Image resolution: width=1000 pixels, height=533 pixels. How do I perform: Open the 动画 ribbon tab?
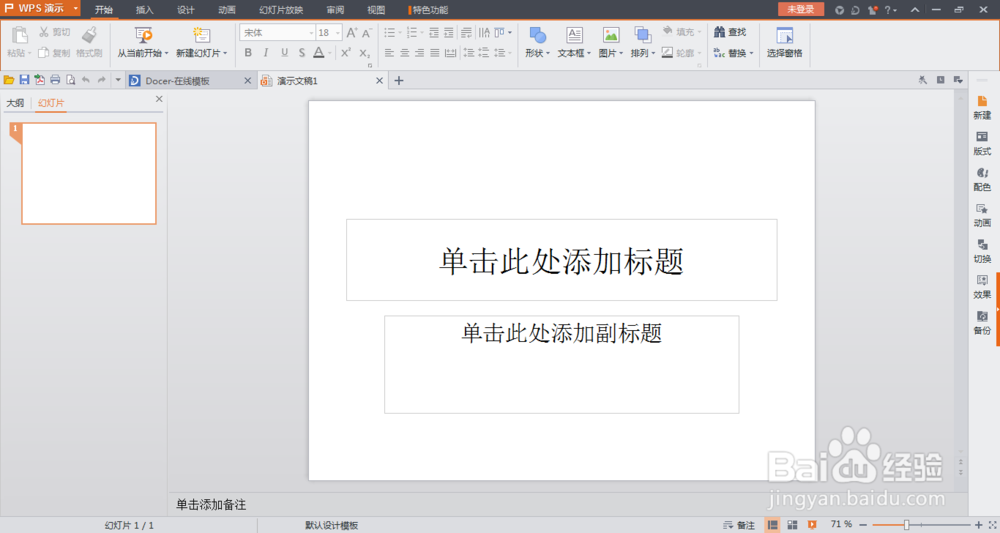tap(226, 10)
